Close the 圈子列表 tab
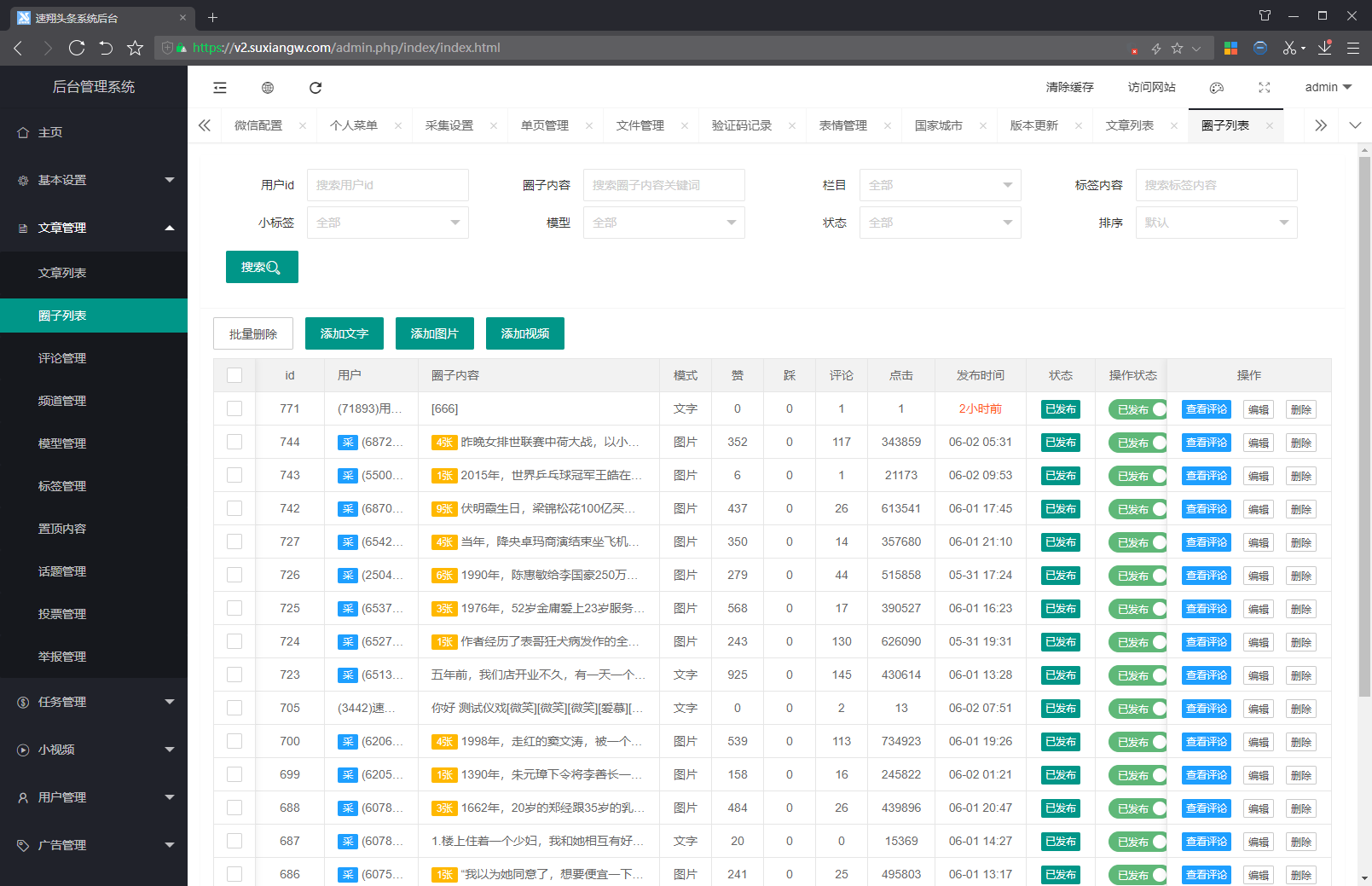 click(x=1270, y=125)
